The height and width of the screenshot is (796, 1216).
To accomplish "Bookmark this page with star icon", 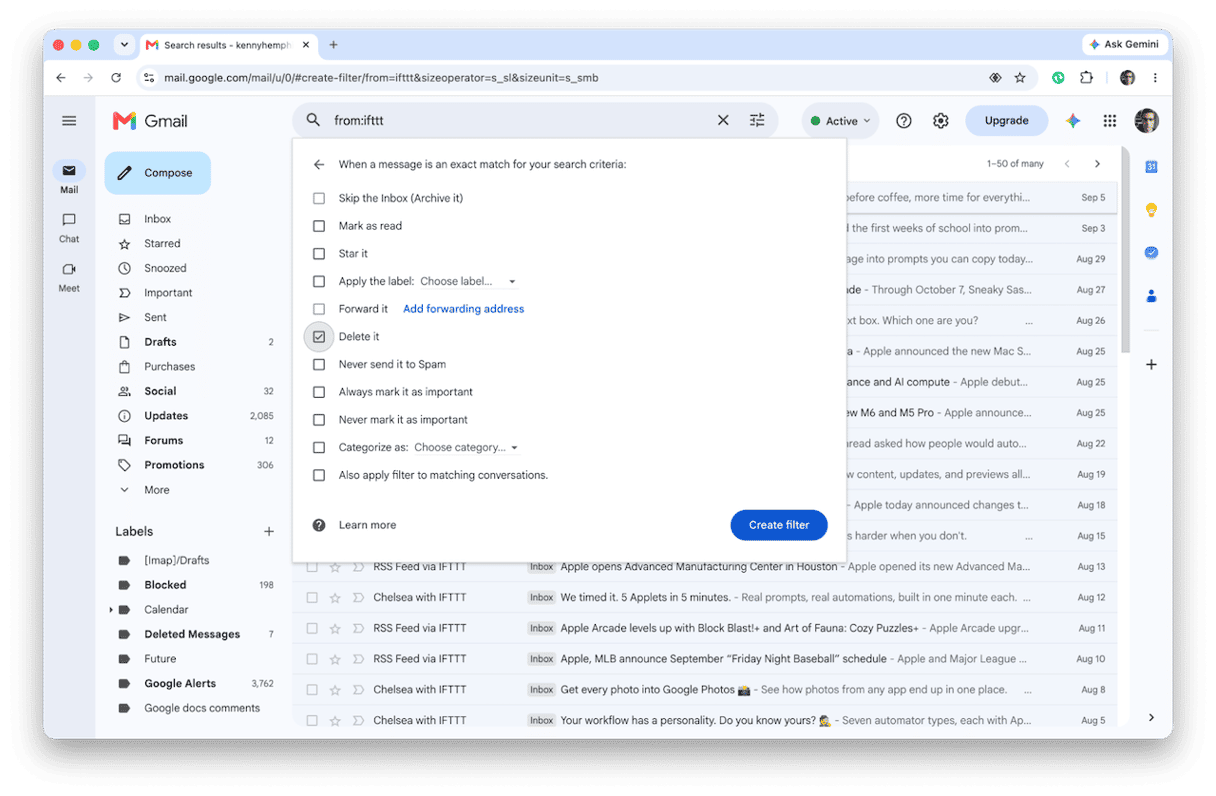I will click(x=1020, y=77).
